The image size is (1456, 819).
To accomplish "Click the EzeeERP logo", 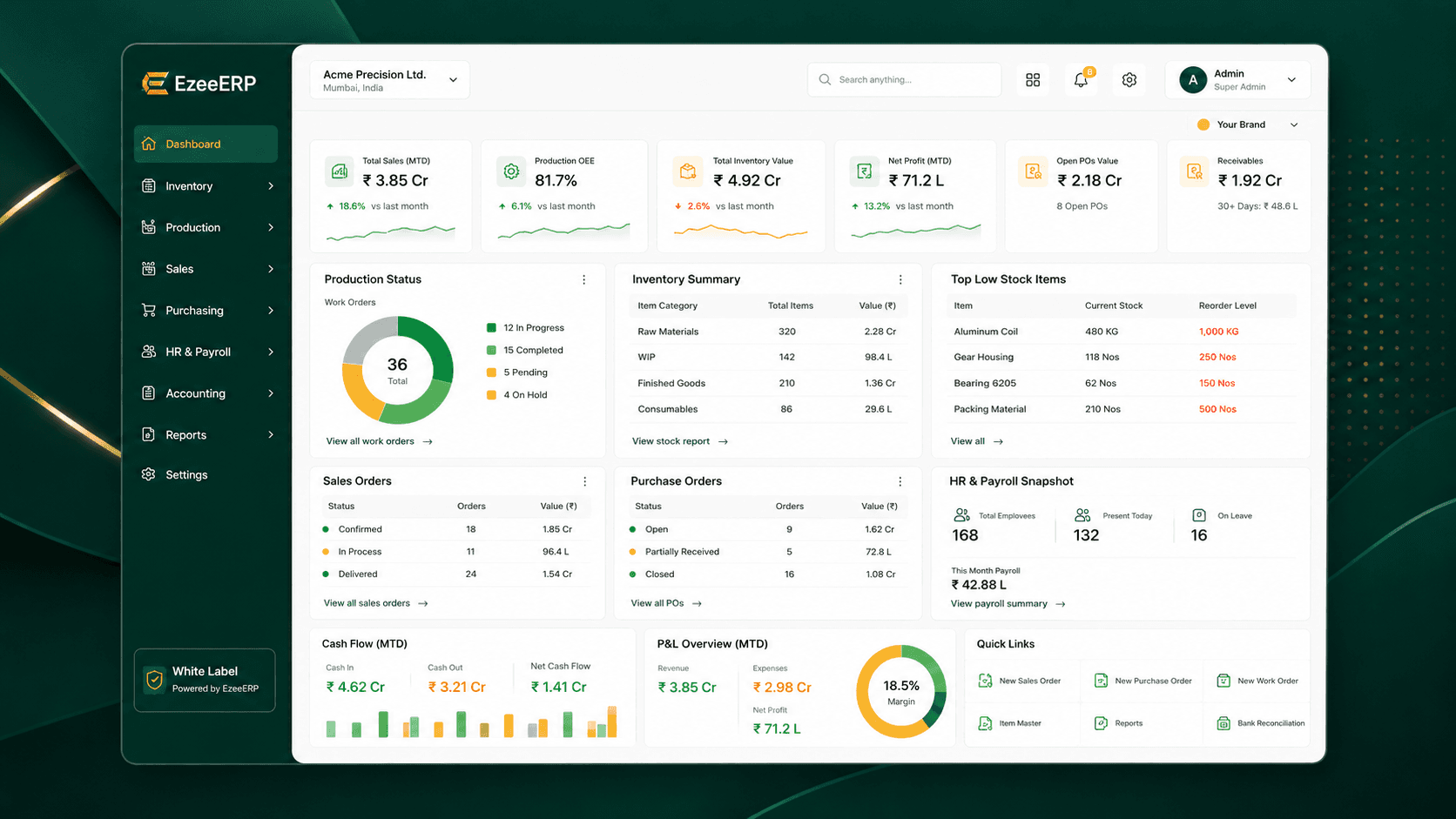I will coord(199,84).
